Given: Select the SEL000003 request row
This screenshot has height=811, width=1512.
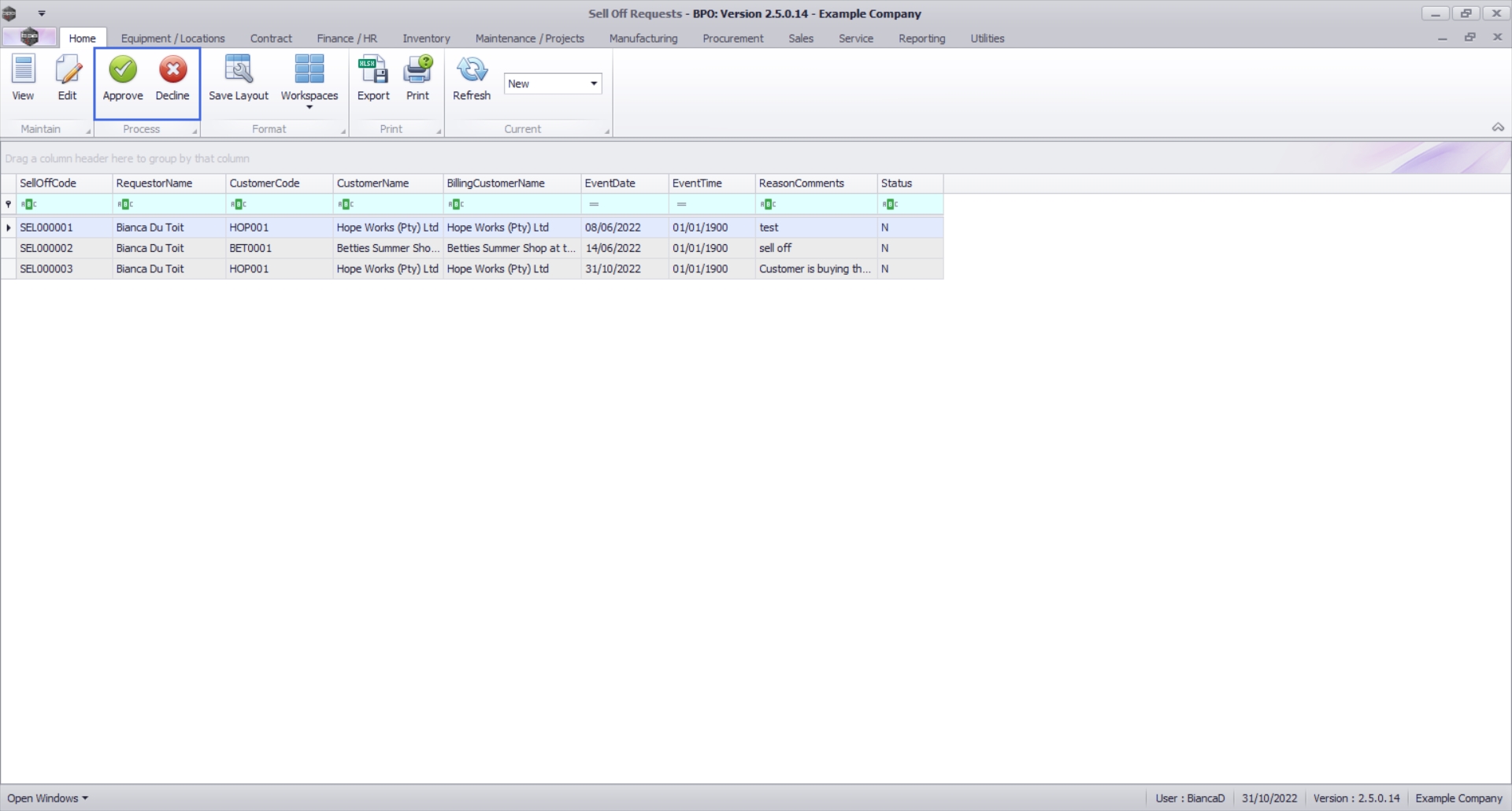Looking at the screenshot, I should (x=472, y=268).
